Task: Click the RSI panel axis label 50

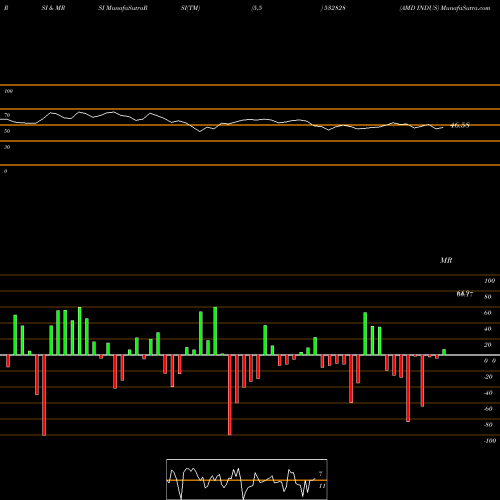Action: 7,131
